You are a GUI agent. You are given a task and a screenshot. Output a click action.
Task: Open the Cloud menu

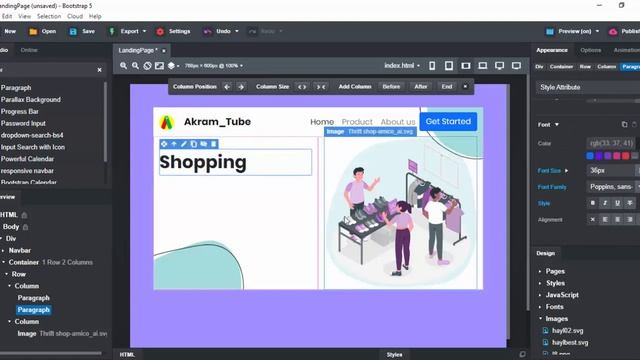click(x=75, y=16)
